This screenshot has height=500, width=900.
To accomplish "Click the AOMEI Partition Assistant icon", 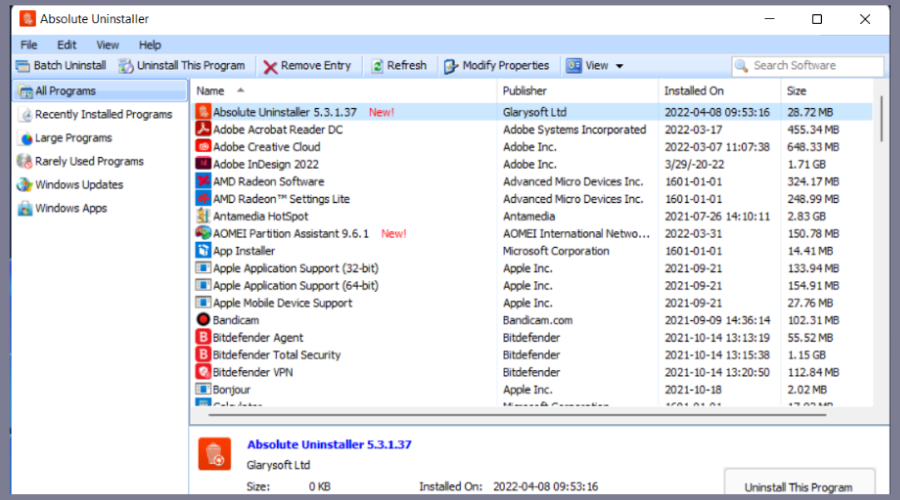I will click(203, 233).
